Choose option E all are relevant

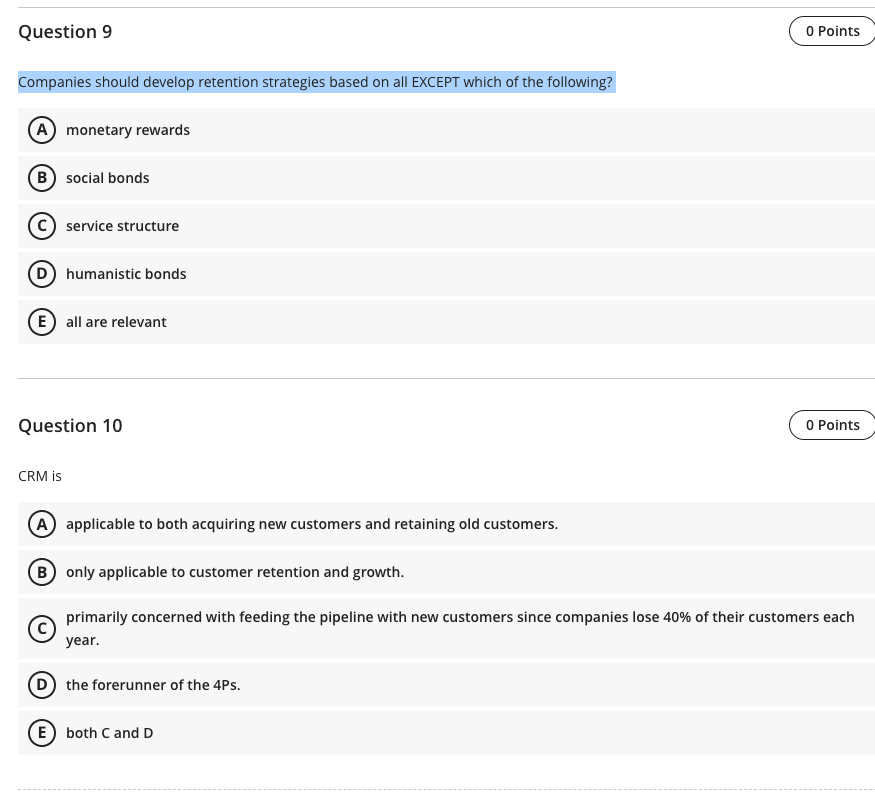click(42, 322)
